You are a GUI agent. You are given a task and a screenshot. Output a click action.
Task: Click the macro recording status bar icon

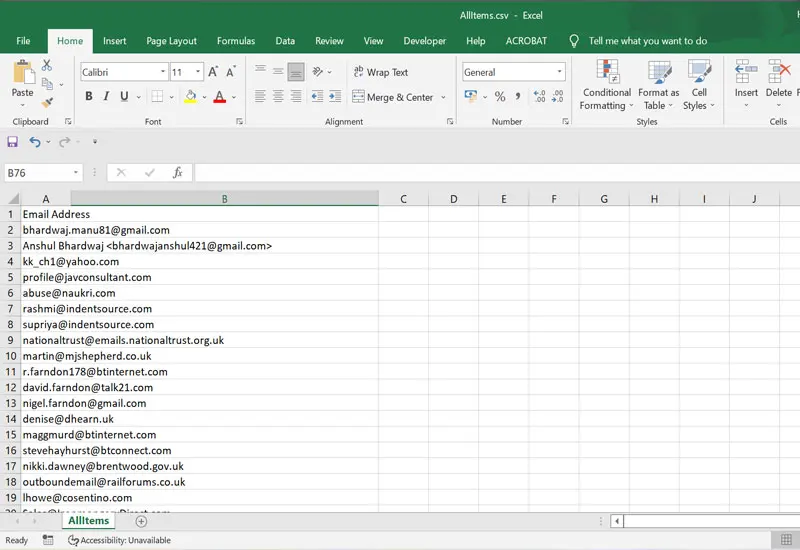point(48,540)
